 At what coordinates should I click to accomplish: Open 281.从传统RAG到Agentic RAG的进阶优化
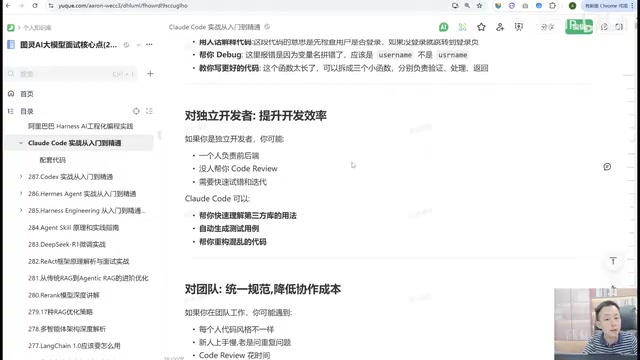point(88,278)
